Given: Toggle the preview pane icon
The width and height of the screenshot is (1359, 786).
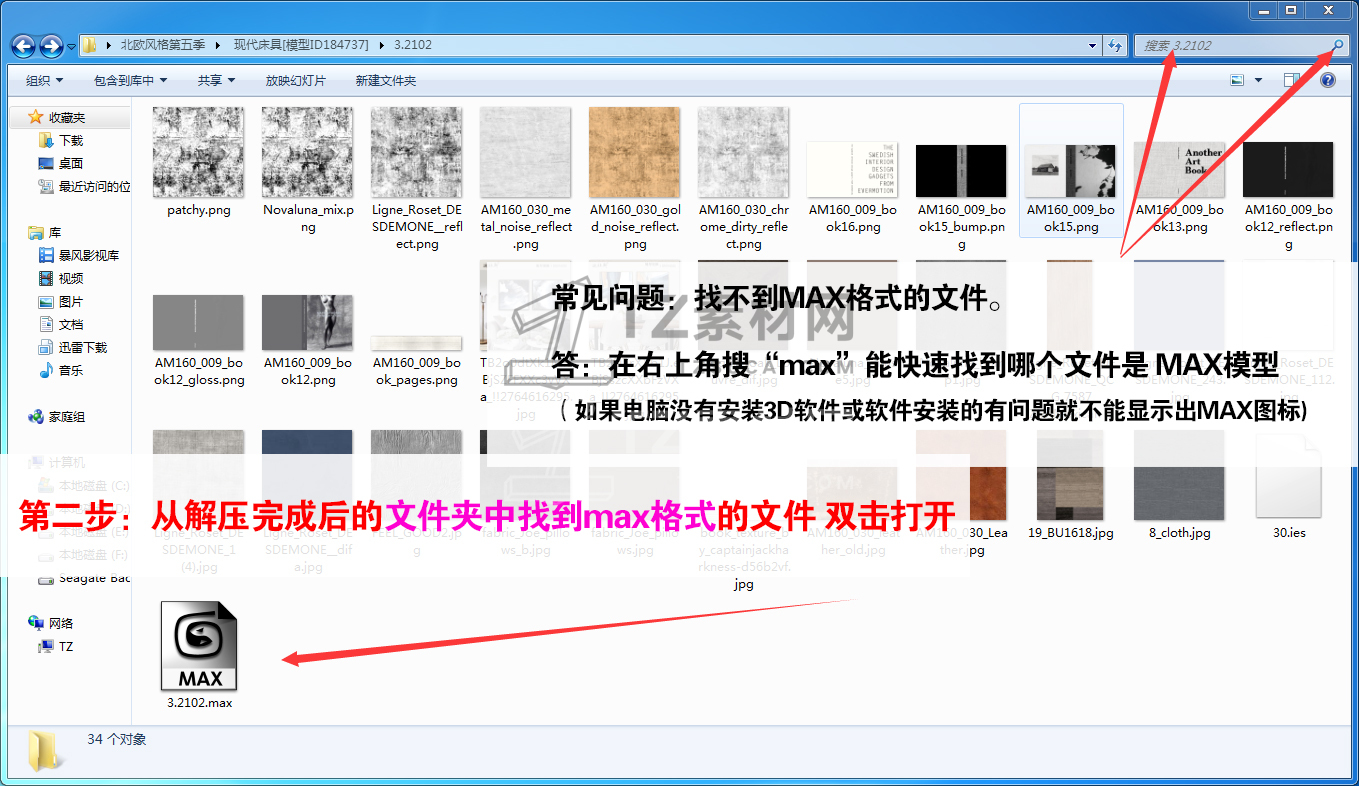Looking at the screenshot, I should point(1292,80).
